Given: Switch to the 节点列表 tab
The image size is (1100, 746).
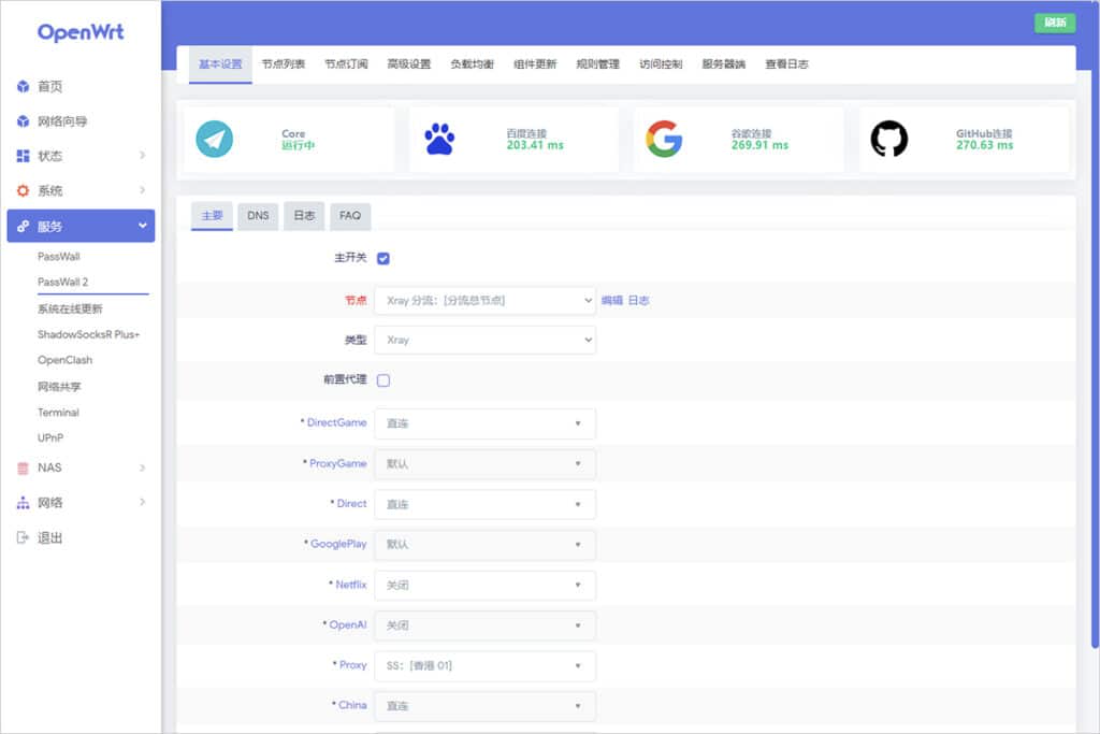Looking at the screenshot, I should [283, 65].
